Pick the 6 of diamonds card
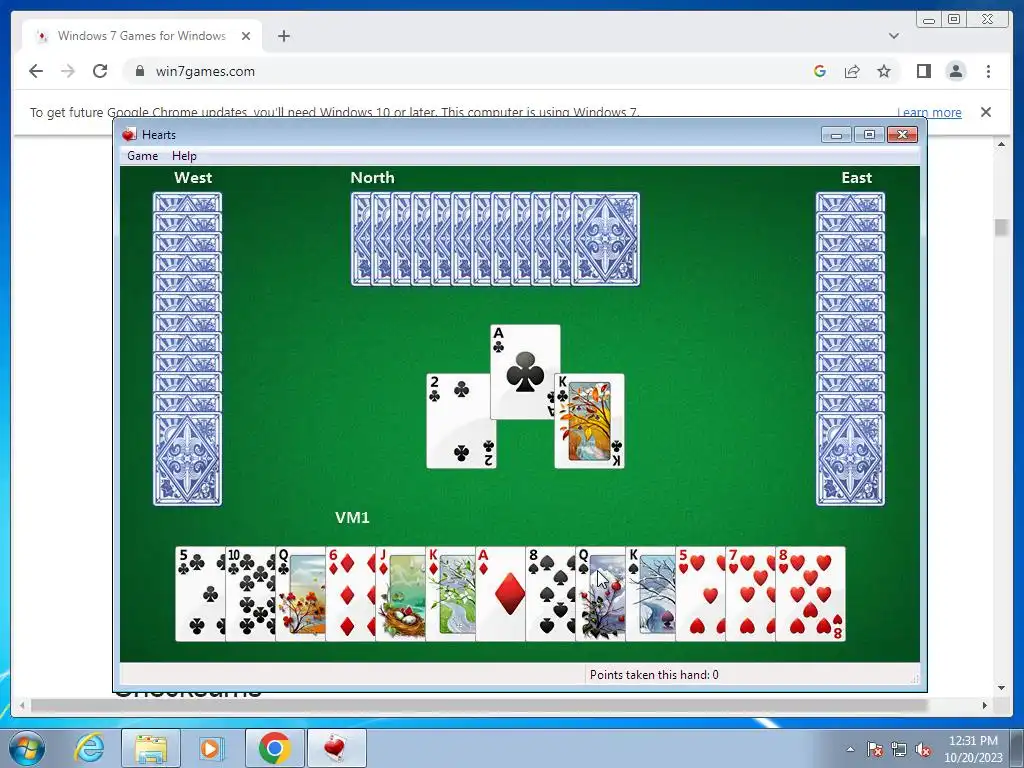 click(350, 594)
